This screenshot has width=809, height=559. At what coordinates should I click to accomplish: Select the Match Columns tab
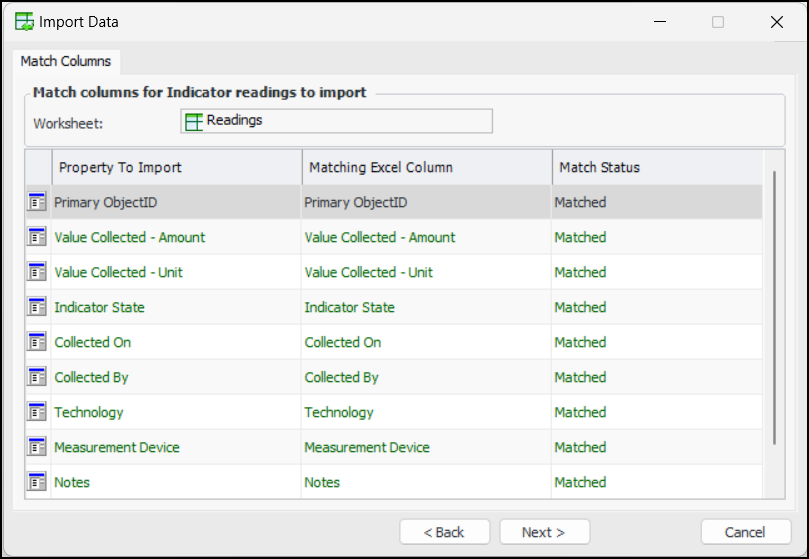[x=66, y=62]
